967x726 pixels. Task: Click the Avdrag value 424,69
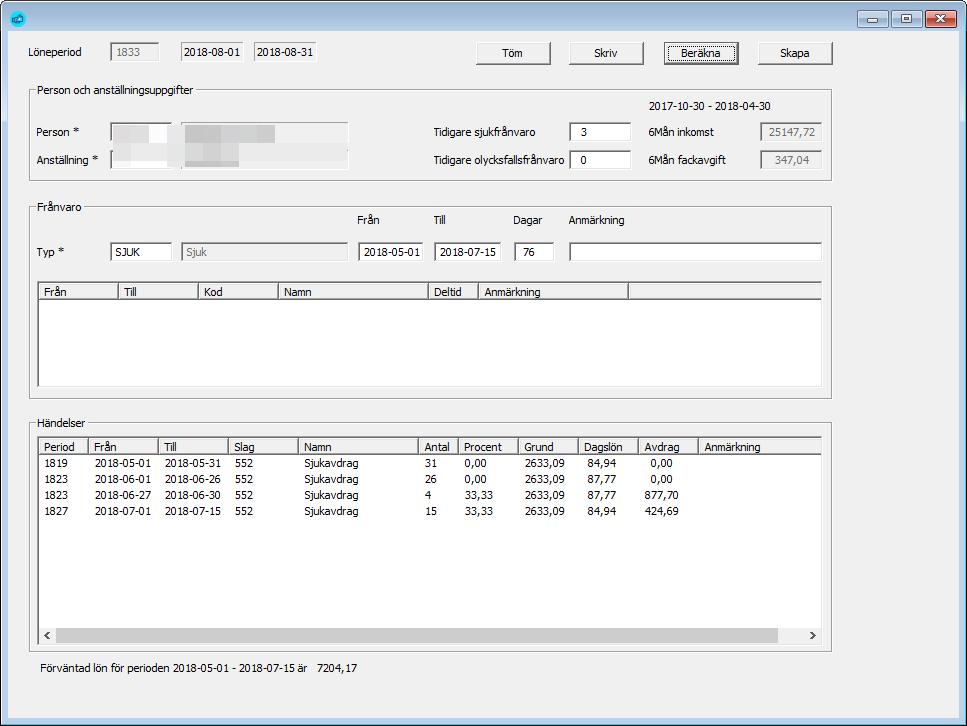click(x=661, y=511)
